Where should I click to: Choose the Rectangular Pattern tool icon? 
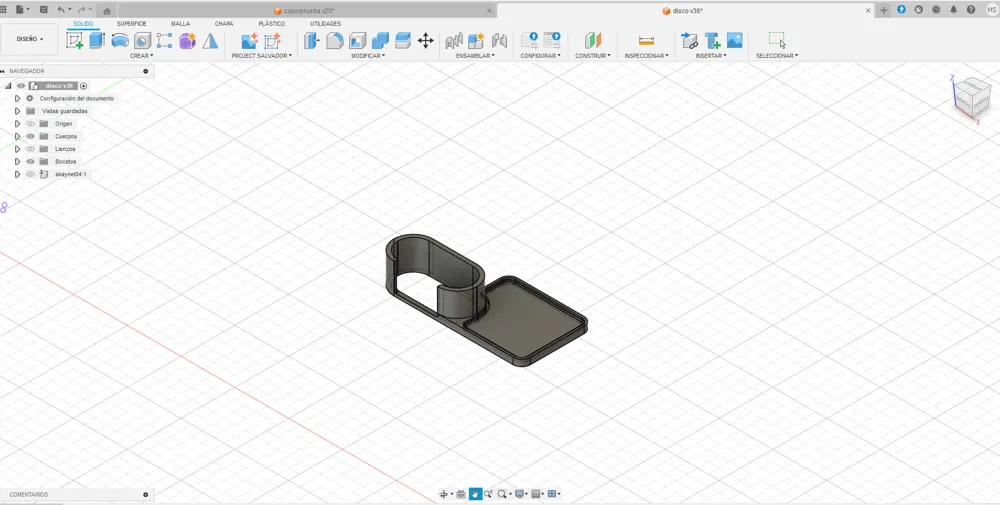[x=165, y=41]
